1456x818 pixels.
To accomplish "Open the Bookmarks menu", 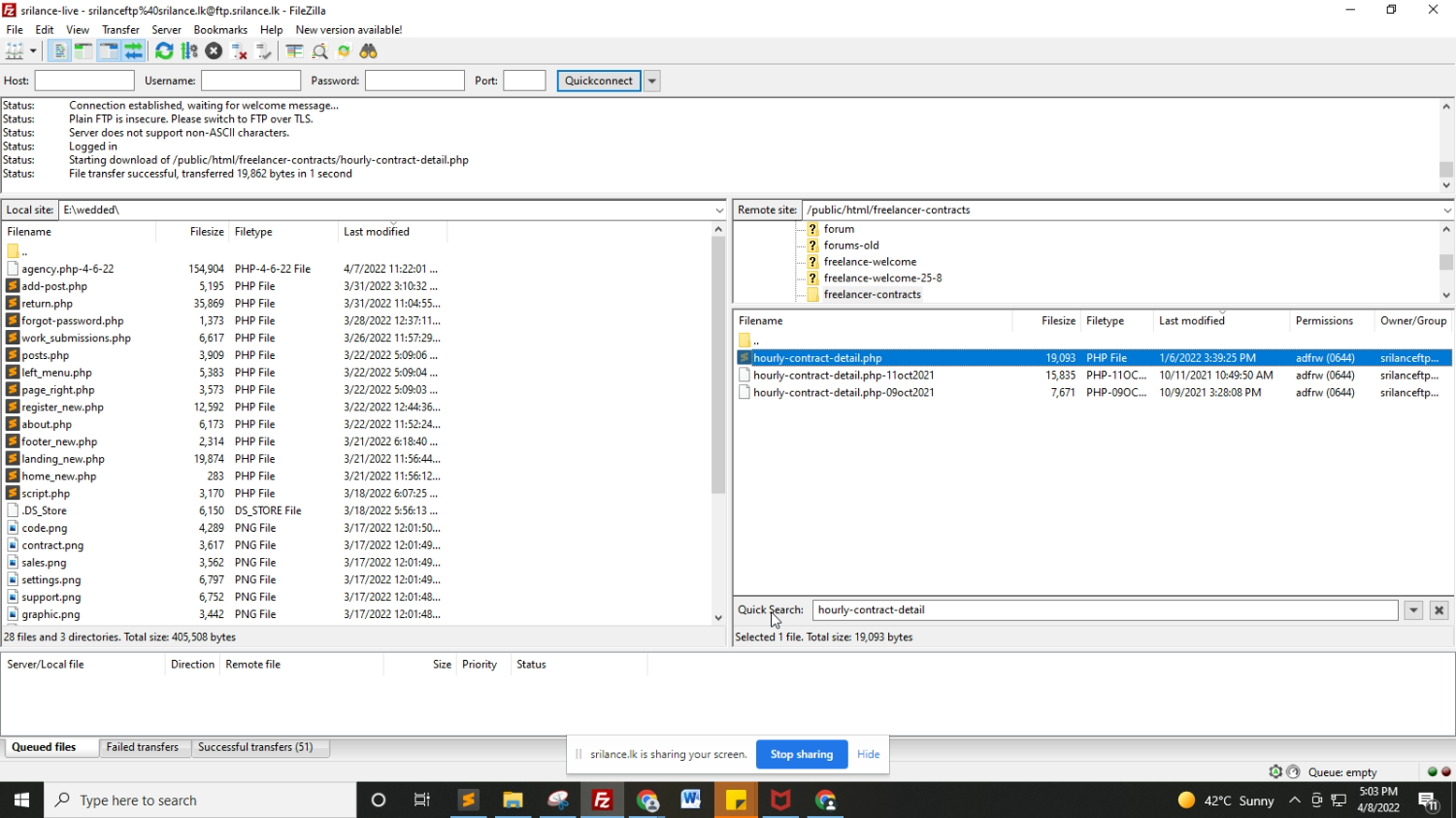I will [x=220, y=30].
